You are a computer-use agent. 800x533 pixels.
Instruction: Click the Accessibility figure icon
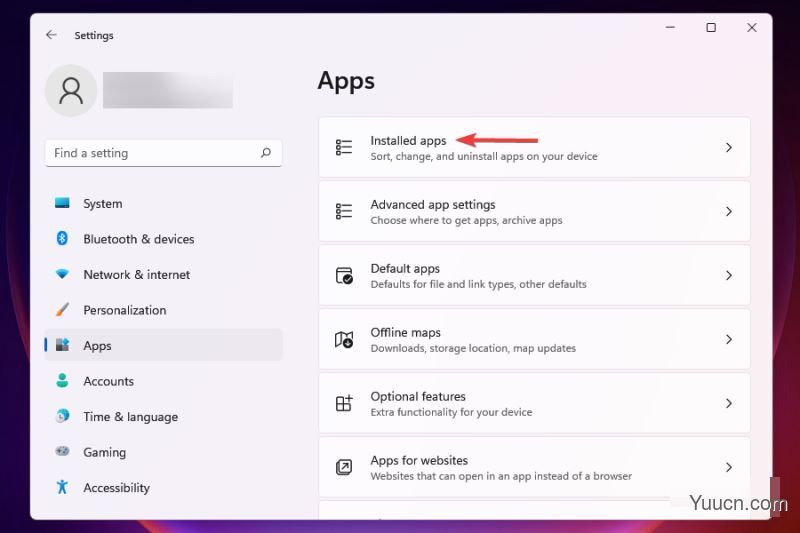click(62, 487)
